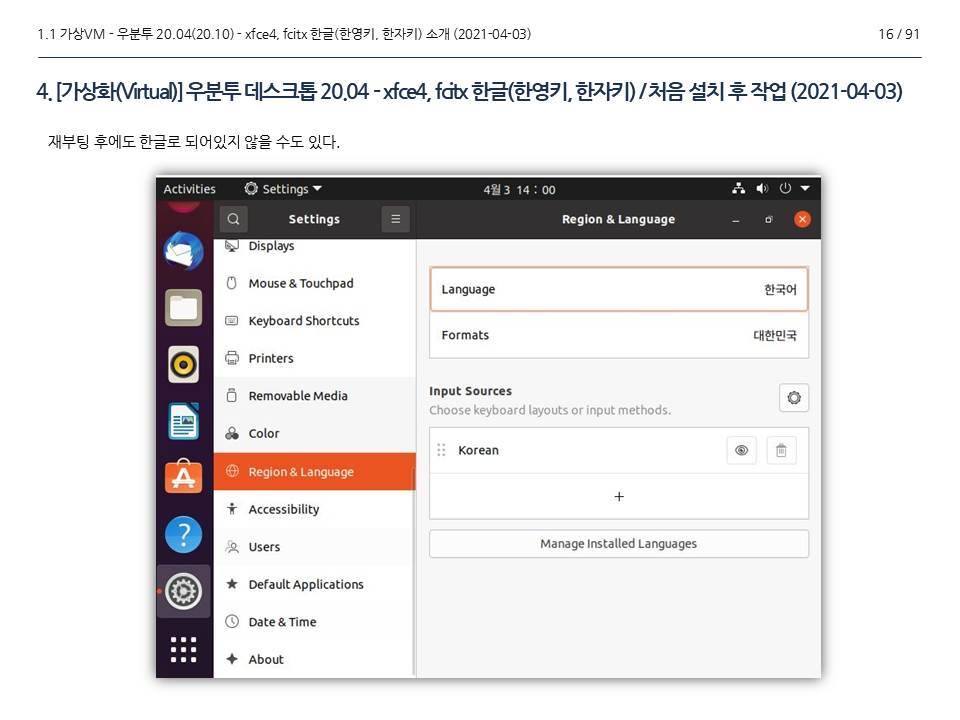
Task: Go to Users settings
Action: point(315,547)
